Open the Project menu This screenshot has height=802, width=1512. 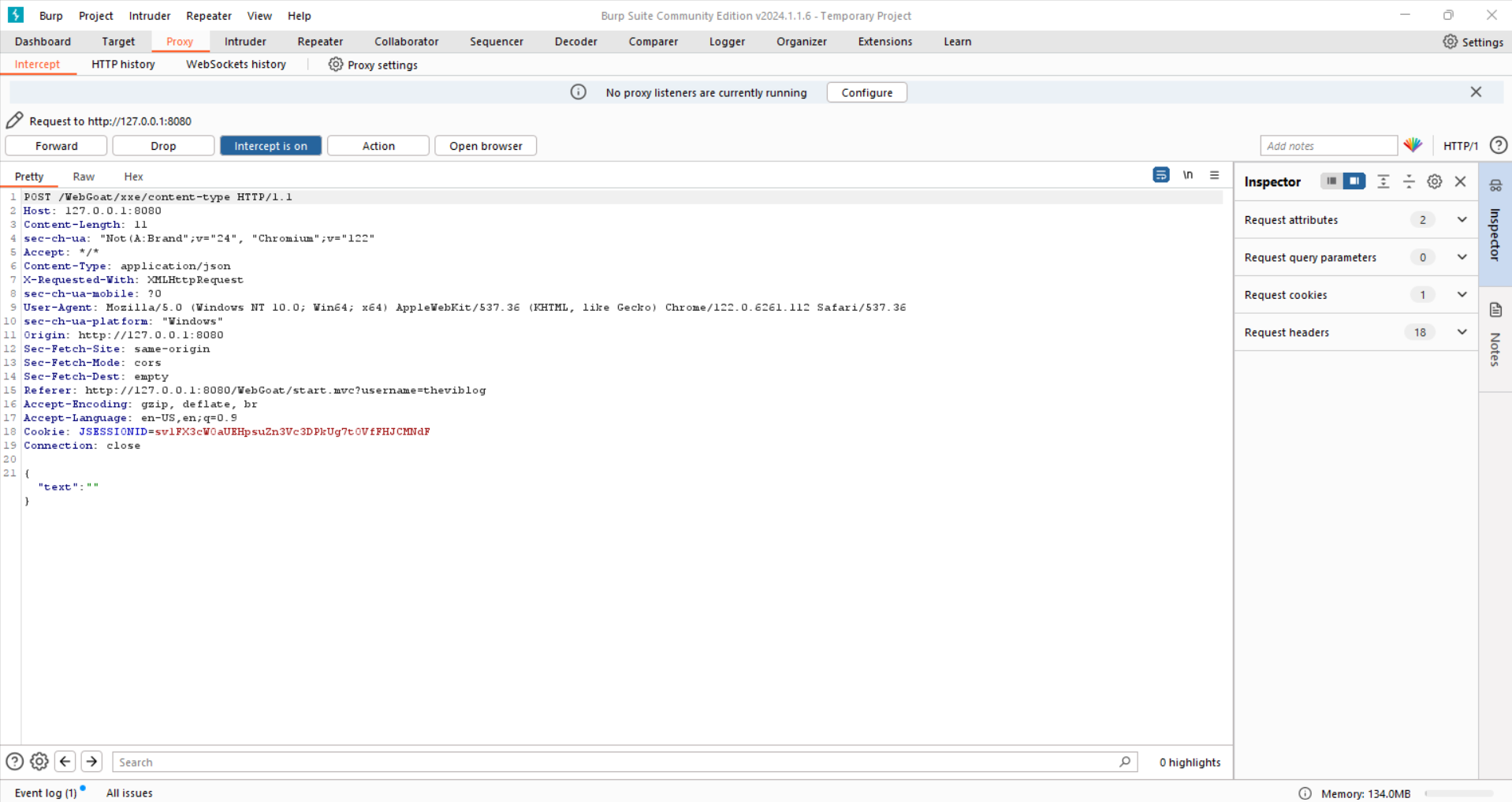(96, 16)
